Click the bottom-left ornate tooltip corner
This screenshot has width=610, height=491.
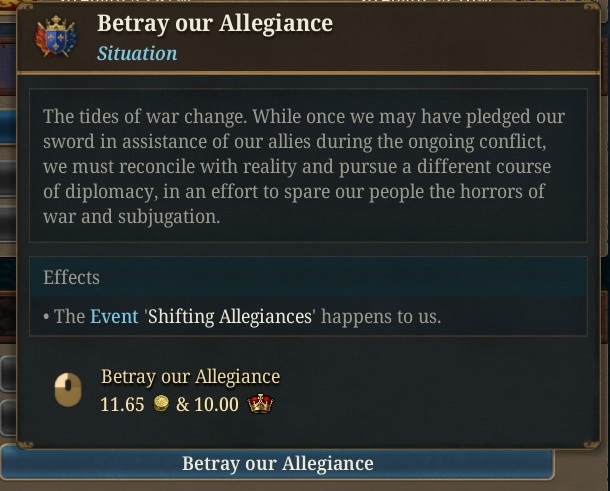tap(26, 444)
